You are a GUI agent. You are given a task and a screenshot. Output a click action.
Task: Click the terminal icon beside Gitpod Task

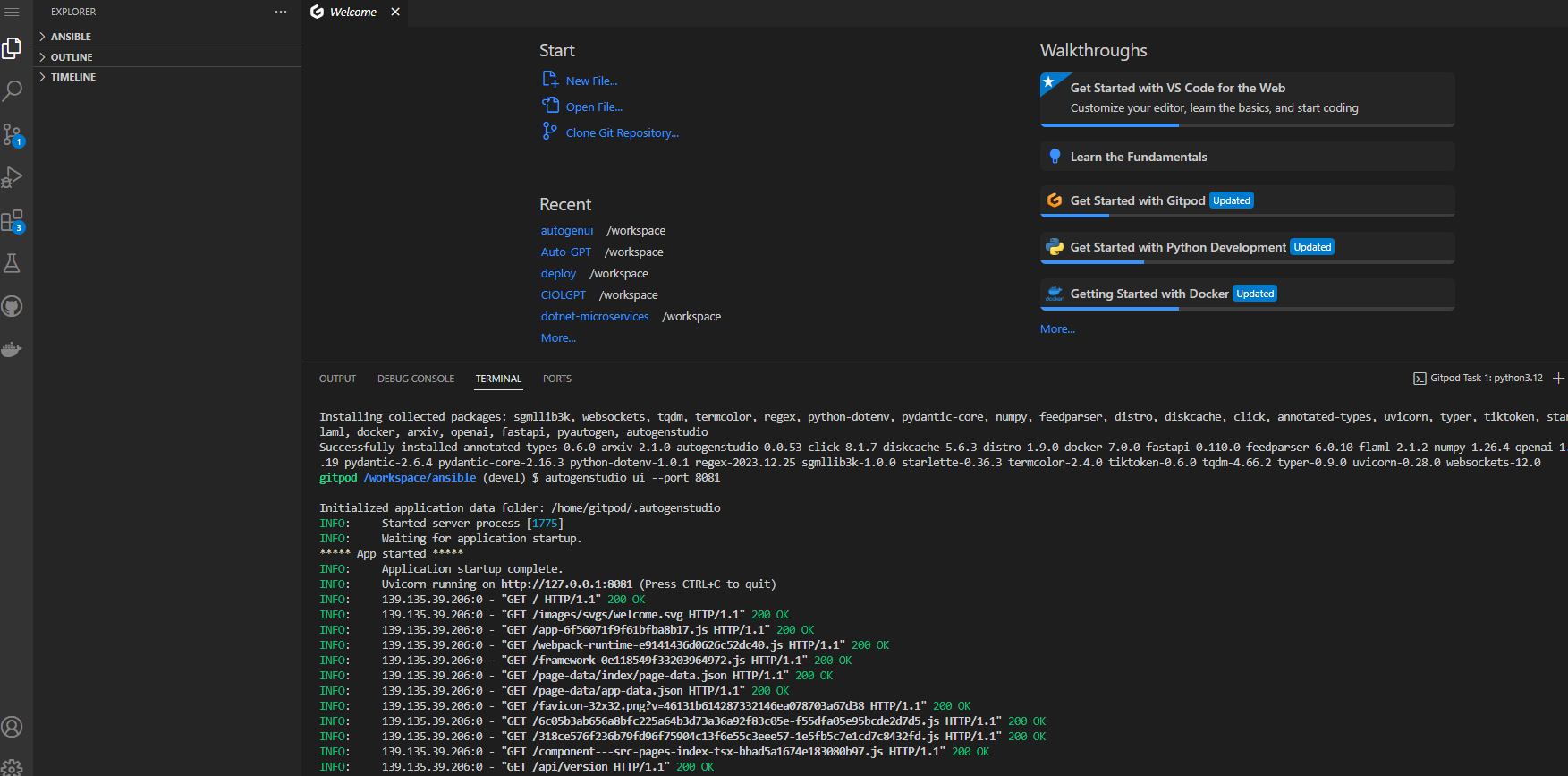click(1420, 379)
